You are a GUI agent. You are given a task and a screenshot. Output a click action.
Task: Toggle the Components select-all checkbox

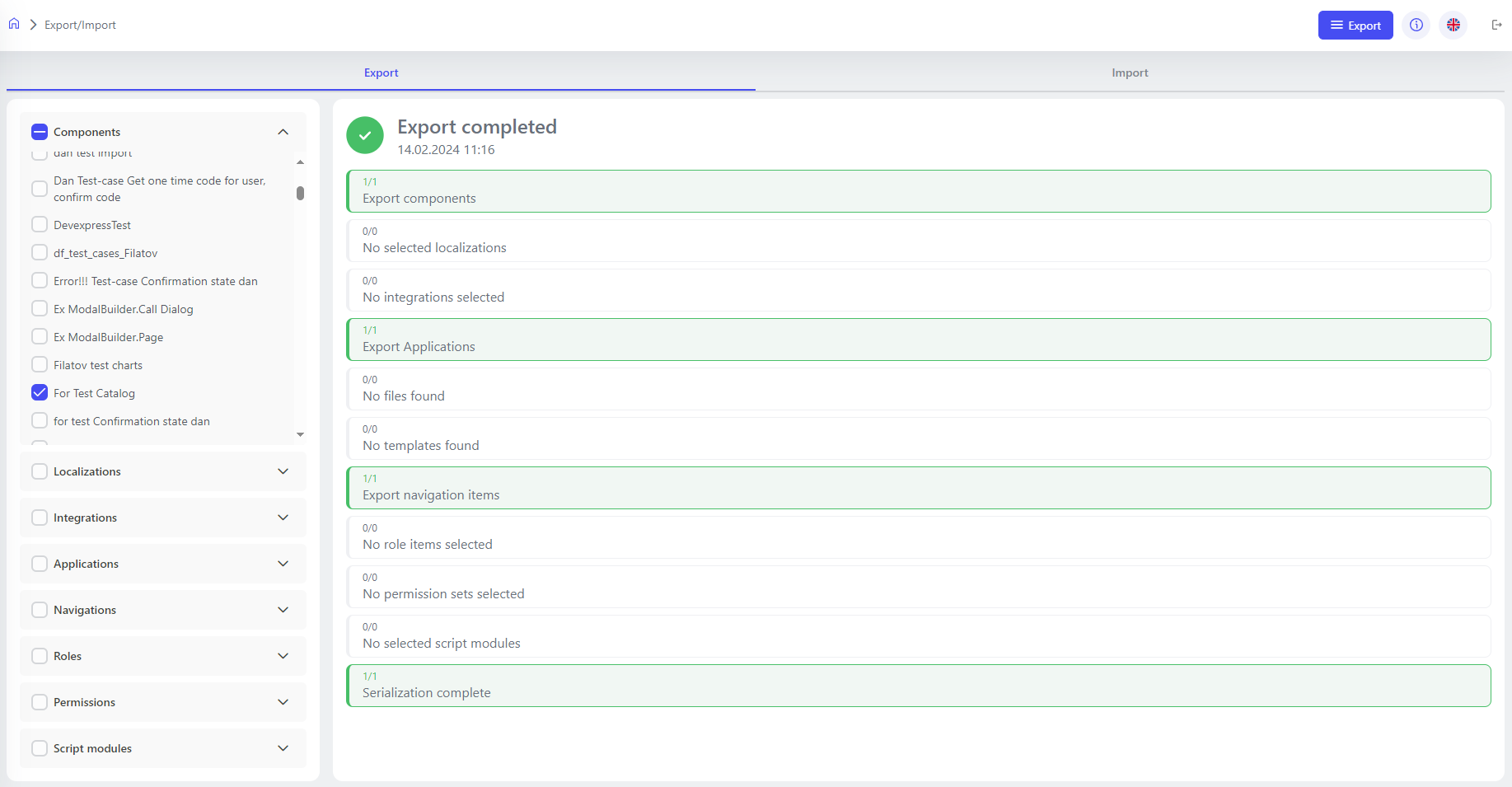(x=40, y=132)
